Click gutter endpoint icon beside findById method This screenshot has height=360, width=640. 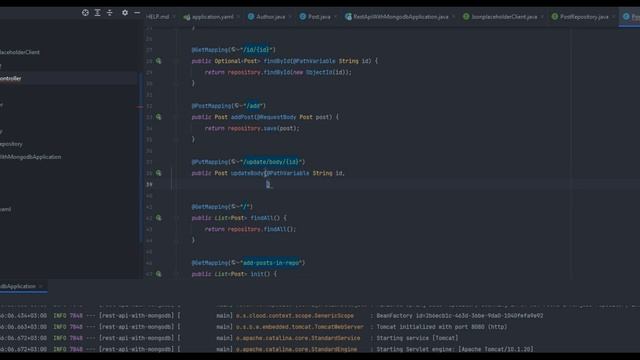point(158,61)
